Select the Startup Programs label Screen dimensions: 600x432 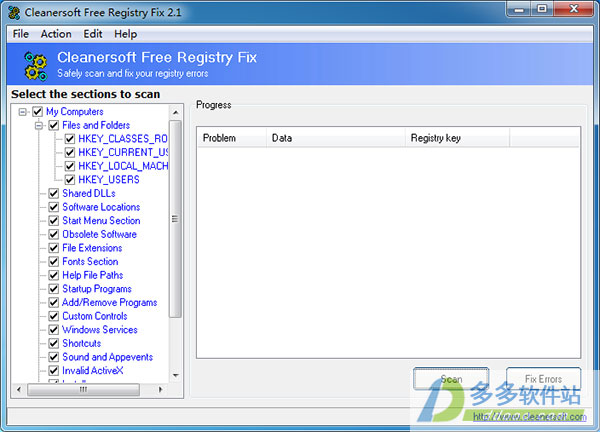click(x=97, y=289)
